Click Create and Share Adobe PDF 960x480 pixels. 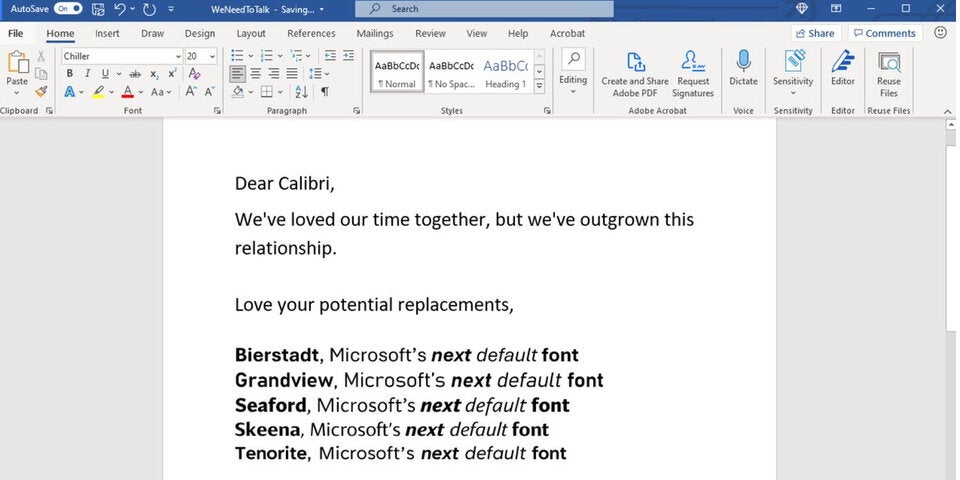coord(635,74)
